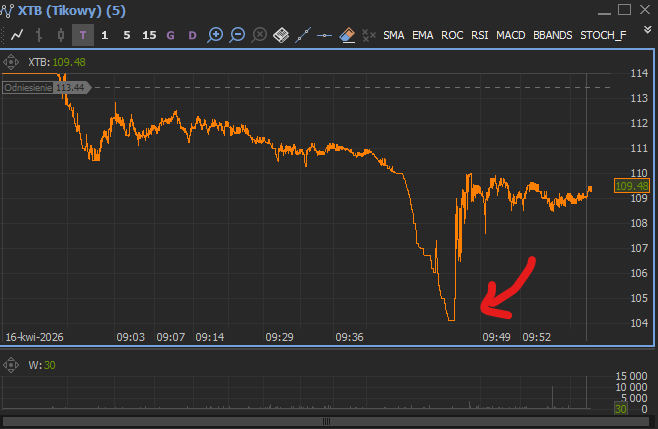Add EMA indicator
This screenshot has width=658, height=429.
pos(423,35)
